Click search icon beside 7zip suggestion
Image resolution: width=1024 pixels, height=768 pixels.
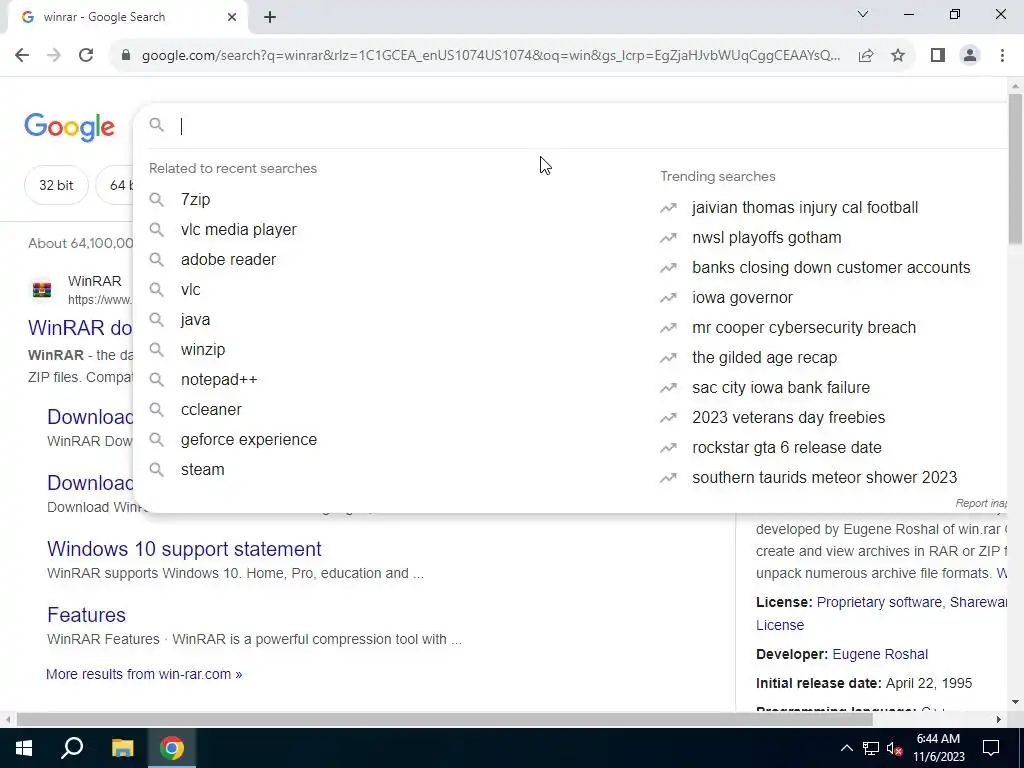156,199
